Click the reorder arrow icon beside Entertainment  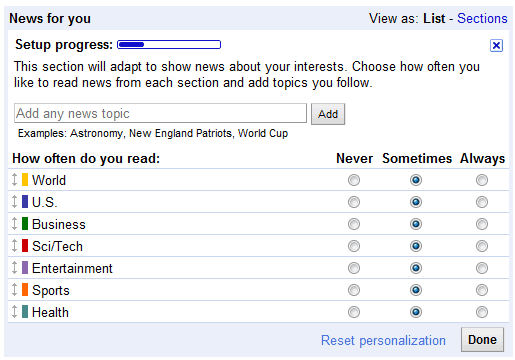coord(14,268)
